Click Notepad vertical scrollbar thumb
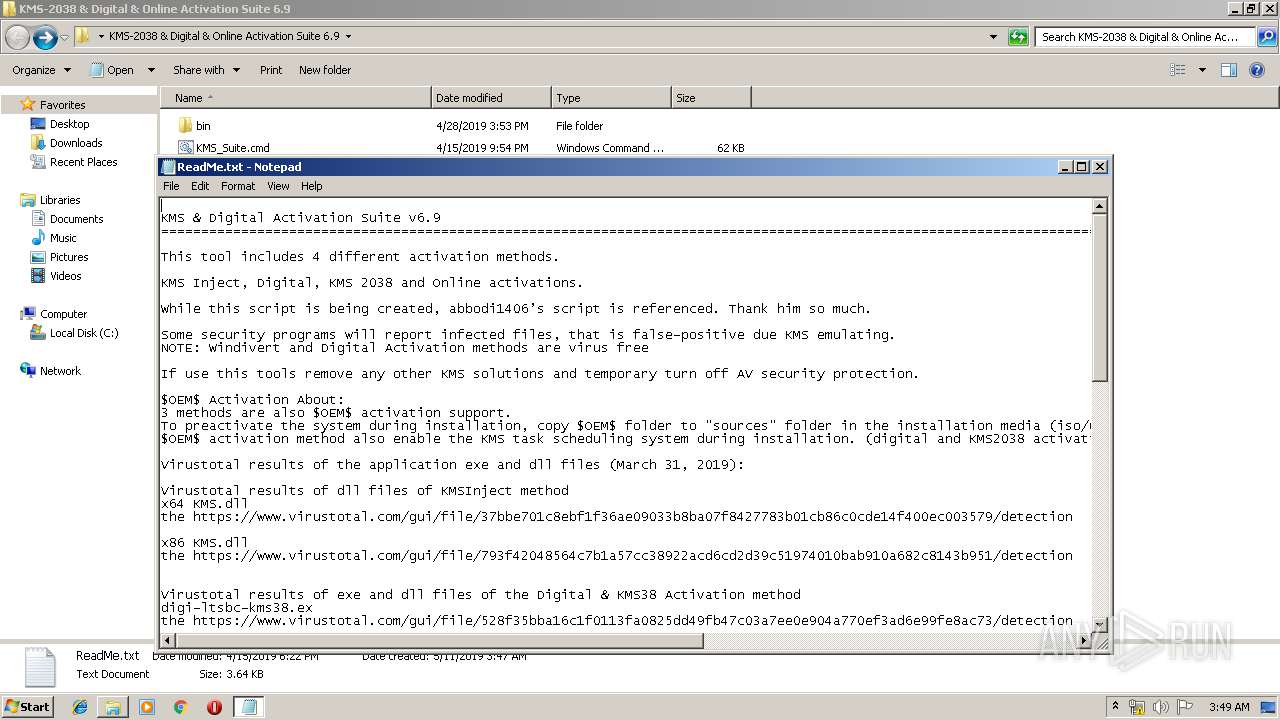Viewport: 1280px width, 720px height. point(1099,298)
